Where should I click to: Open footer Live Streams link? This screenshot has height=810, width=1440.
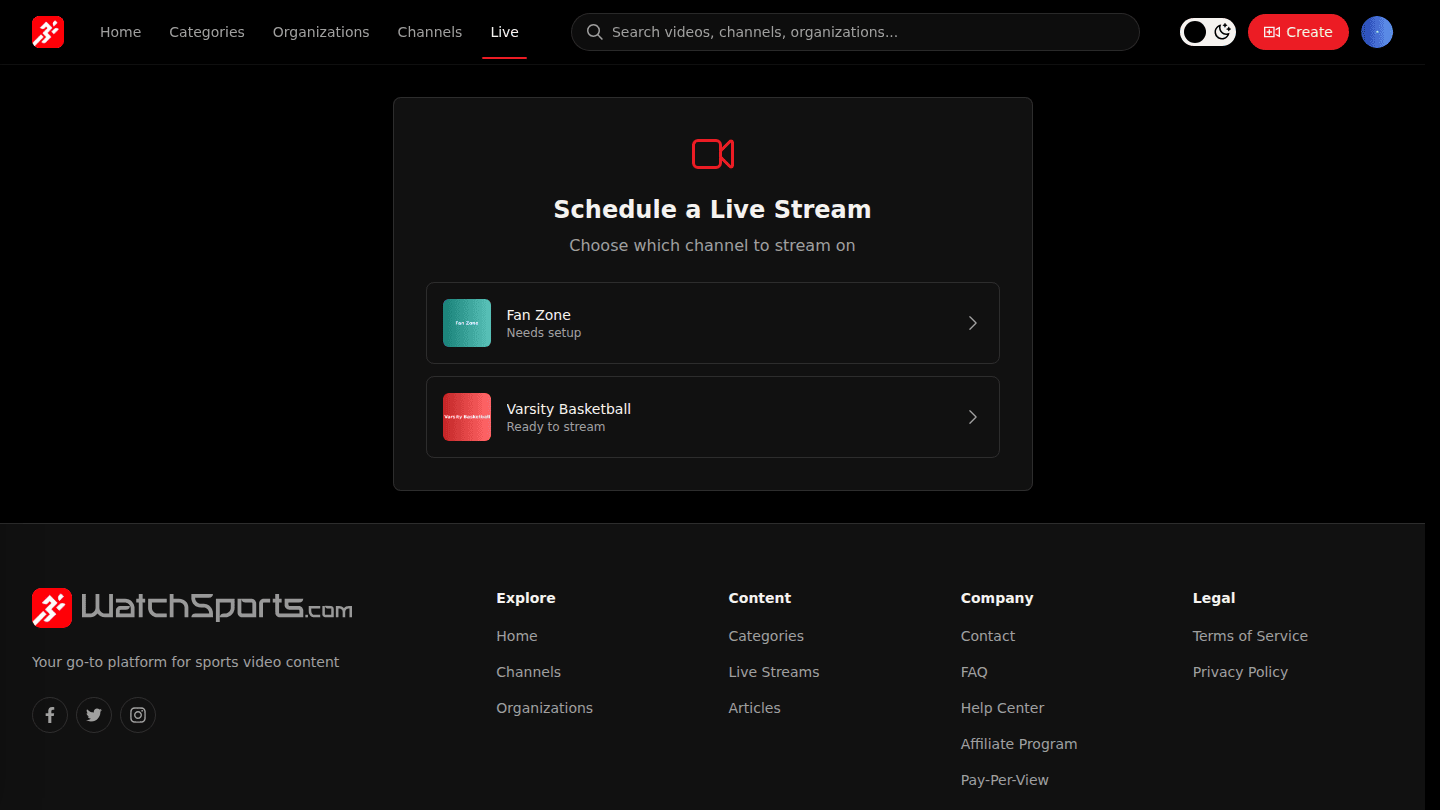pos(774,672)
